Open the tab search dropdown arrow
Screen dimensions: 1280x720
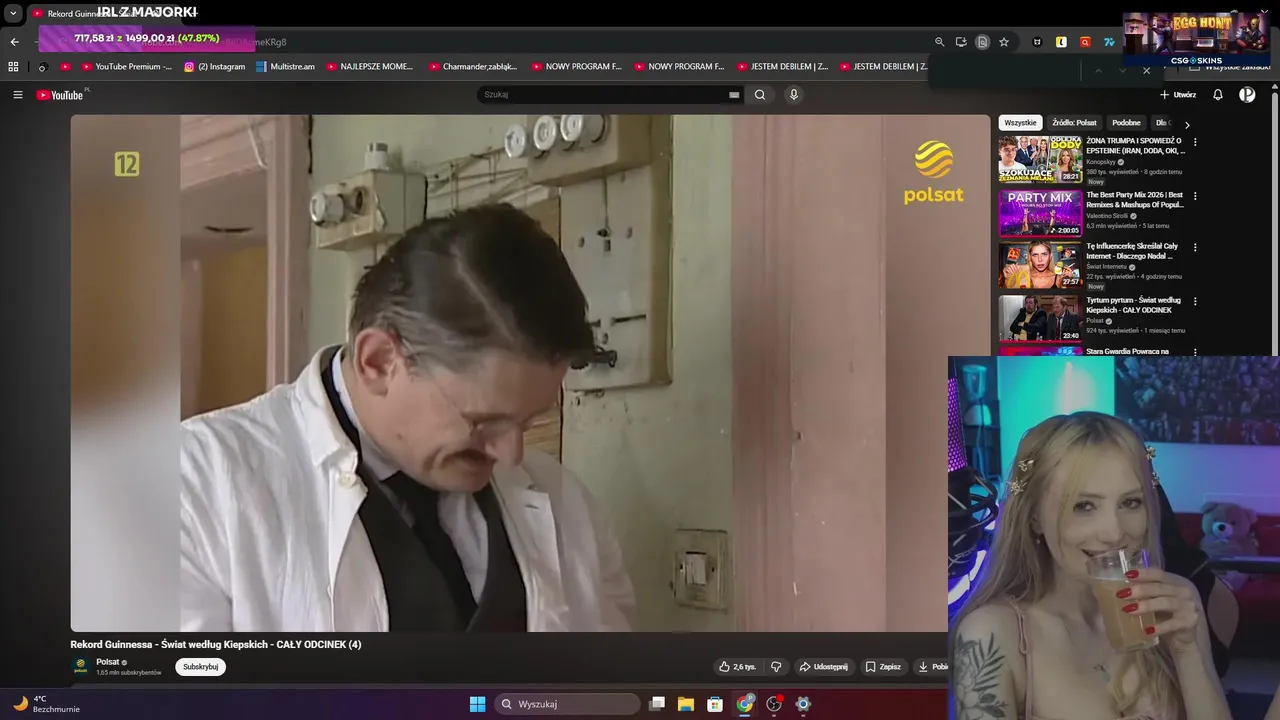[x=13, y=14]
